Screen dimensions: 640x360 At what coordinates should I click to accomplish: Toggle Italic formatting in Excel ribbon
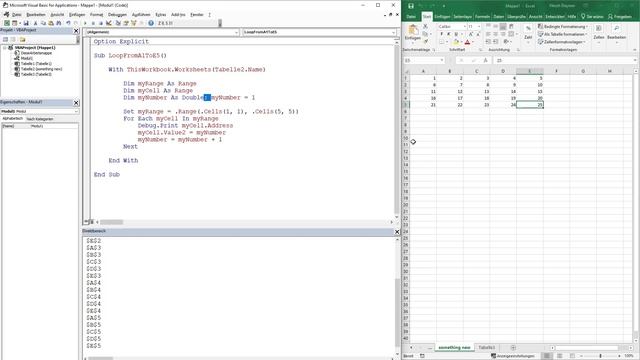click(449, 34)
